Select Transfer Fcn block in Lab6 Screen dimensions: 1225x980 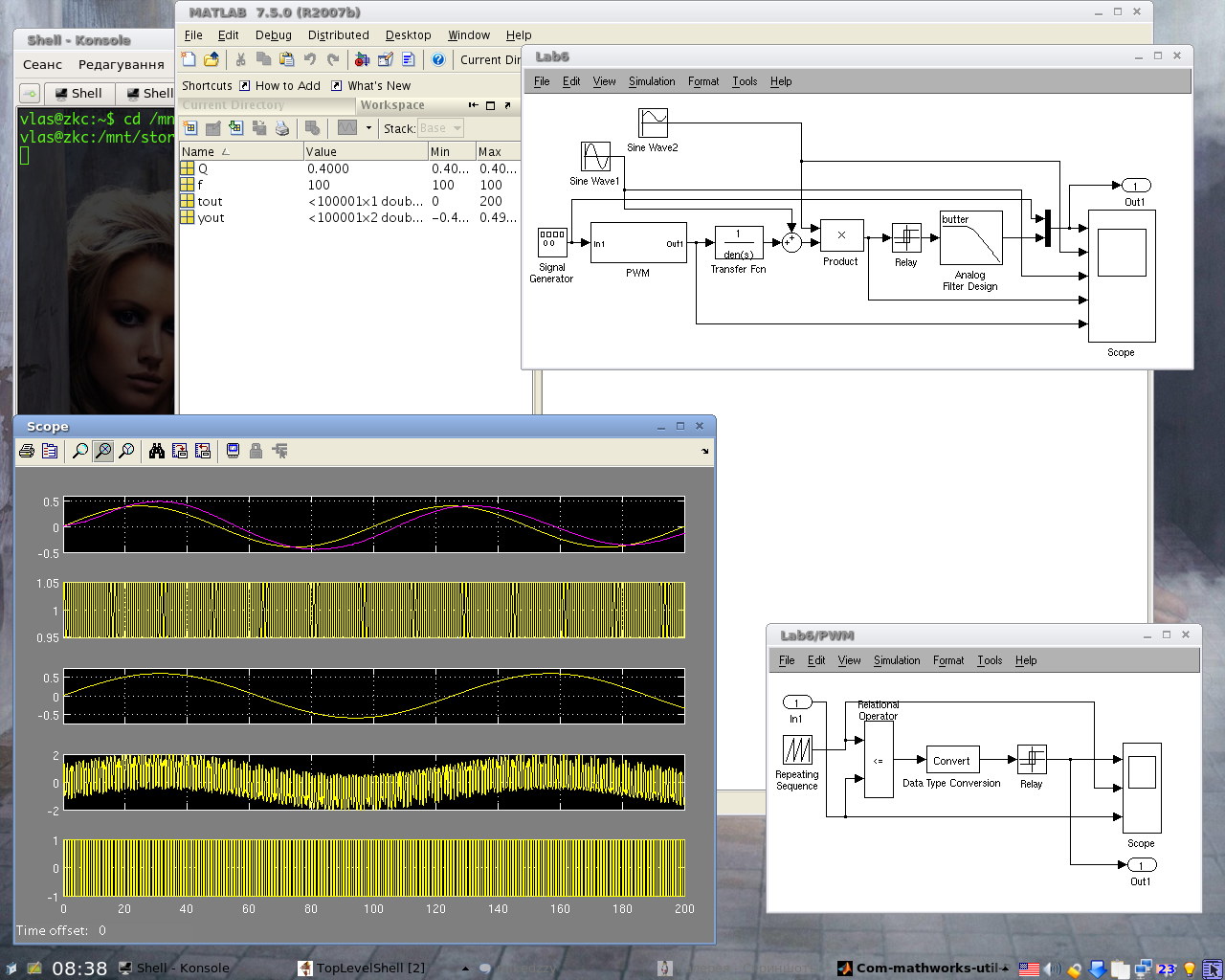739,243
